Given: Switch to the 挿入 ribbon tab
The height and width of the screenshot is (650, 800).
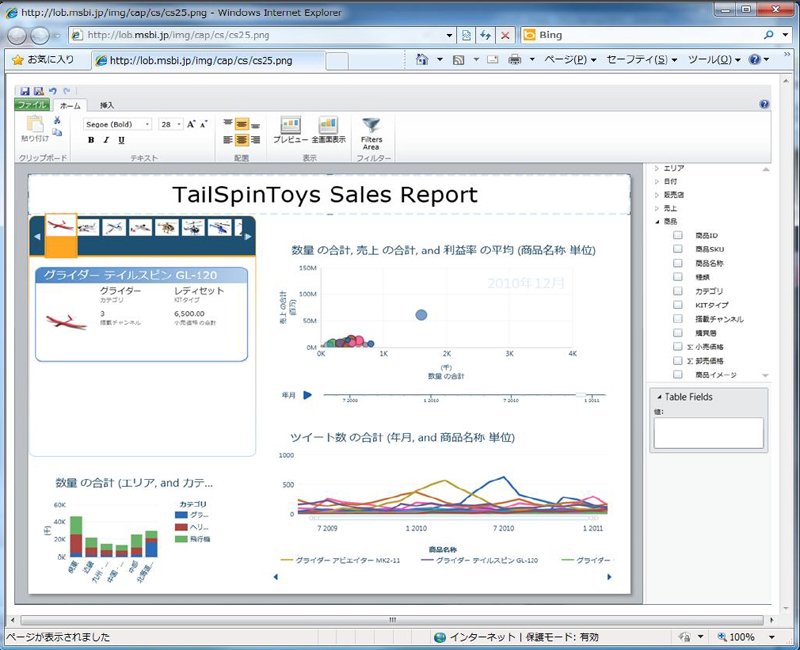Looking at the screenshot, I should (x=107, y=106).
